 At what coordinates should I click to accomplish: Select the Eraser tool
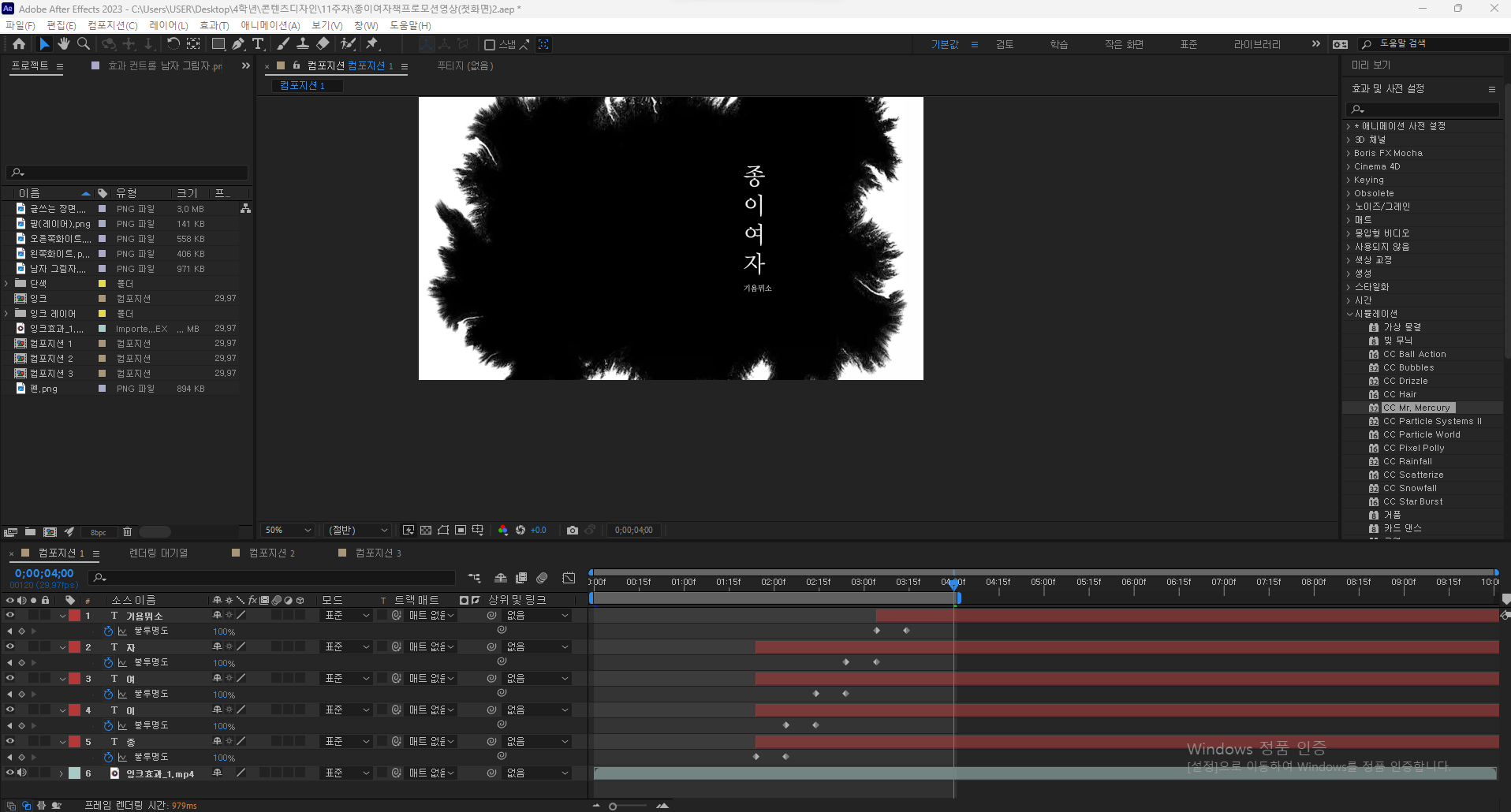(323, 44)
